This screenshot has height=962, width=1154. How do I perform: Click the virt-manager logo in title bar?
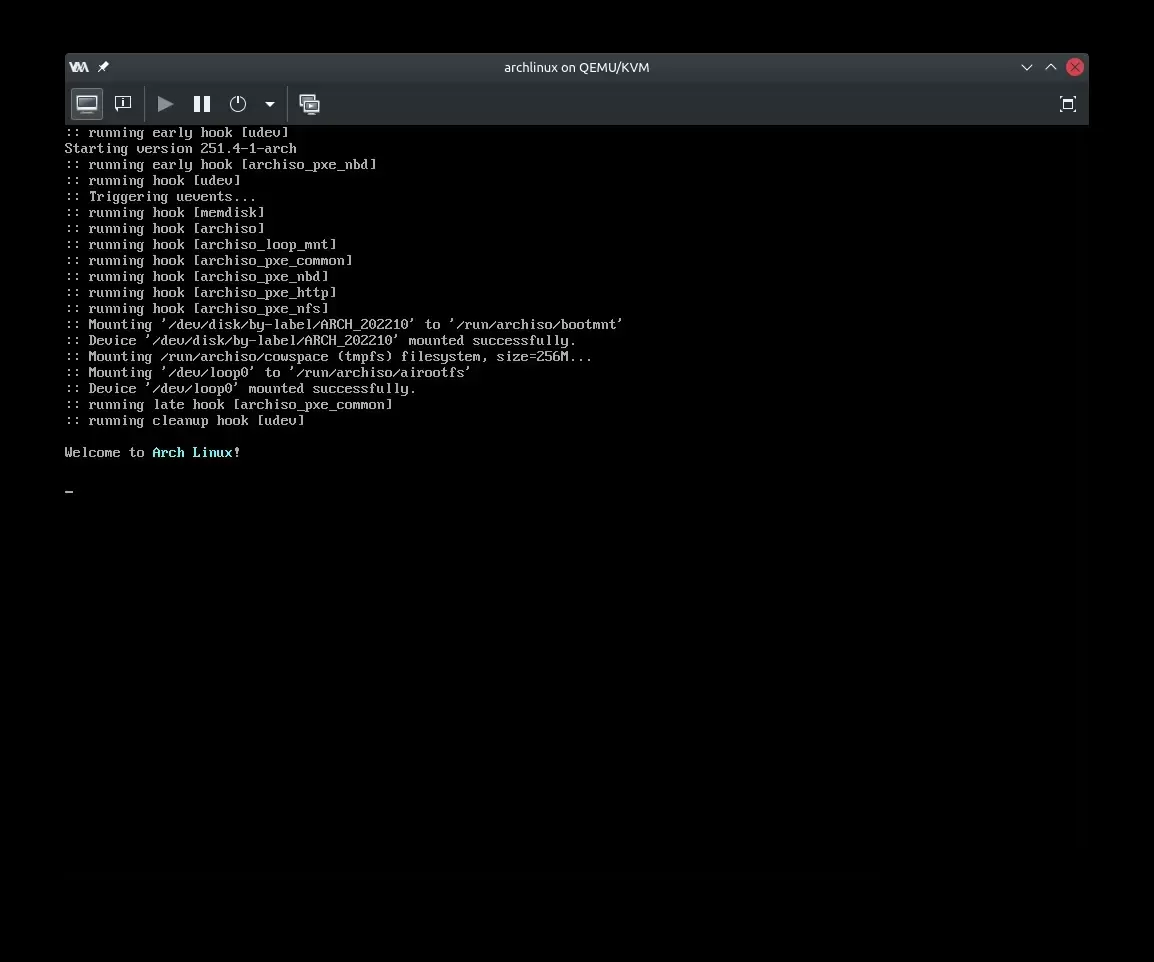point(78,67)
